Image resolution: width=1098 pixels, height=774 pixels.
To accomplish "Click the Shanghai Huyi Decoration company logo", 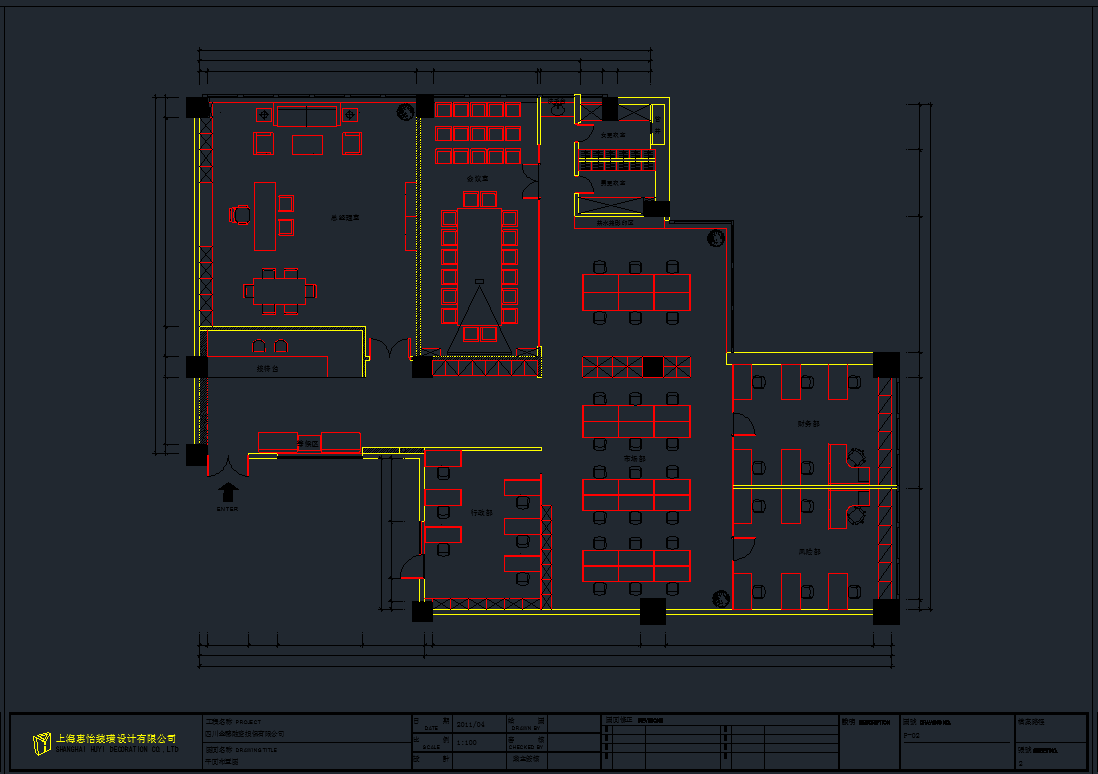I will coord(41,742).
